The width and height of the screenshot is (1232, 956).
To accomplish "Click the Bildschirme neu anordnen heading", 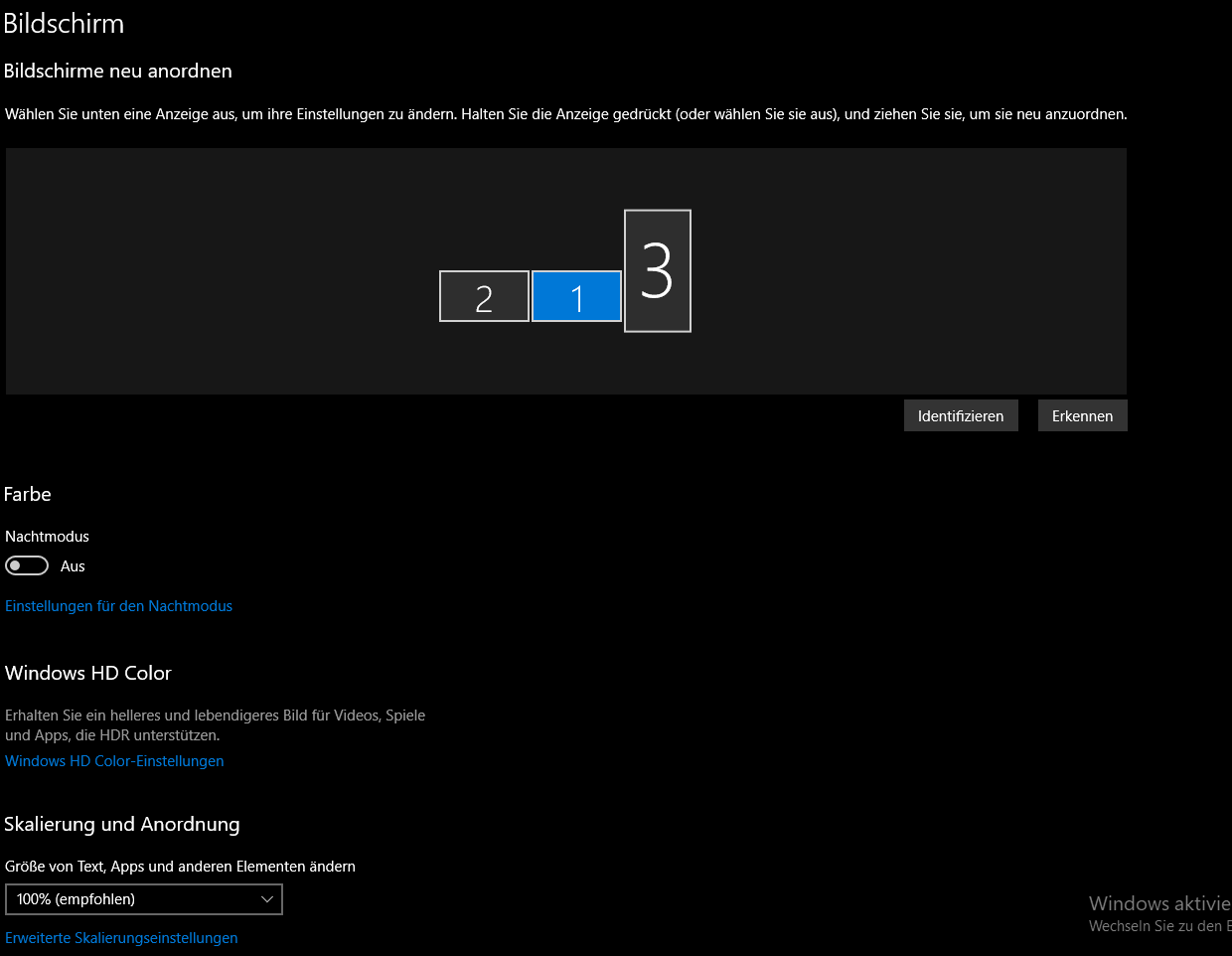I will point(118,71).
